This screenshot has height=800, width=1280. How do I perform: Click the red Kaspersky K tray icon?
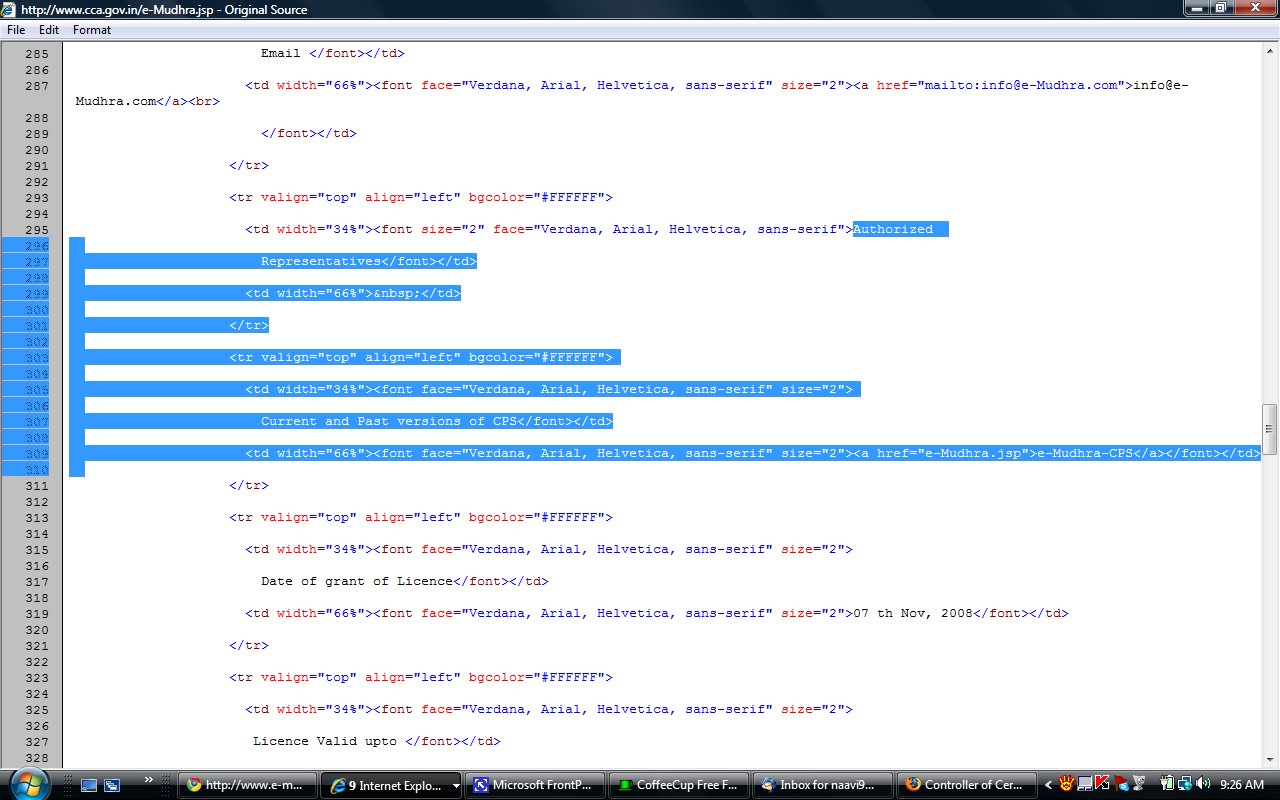(x=1102, y=785)
